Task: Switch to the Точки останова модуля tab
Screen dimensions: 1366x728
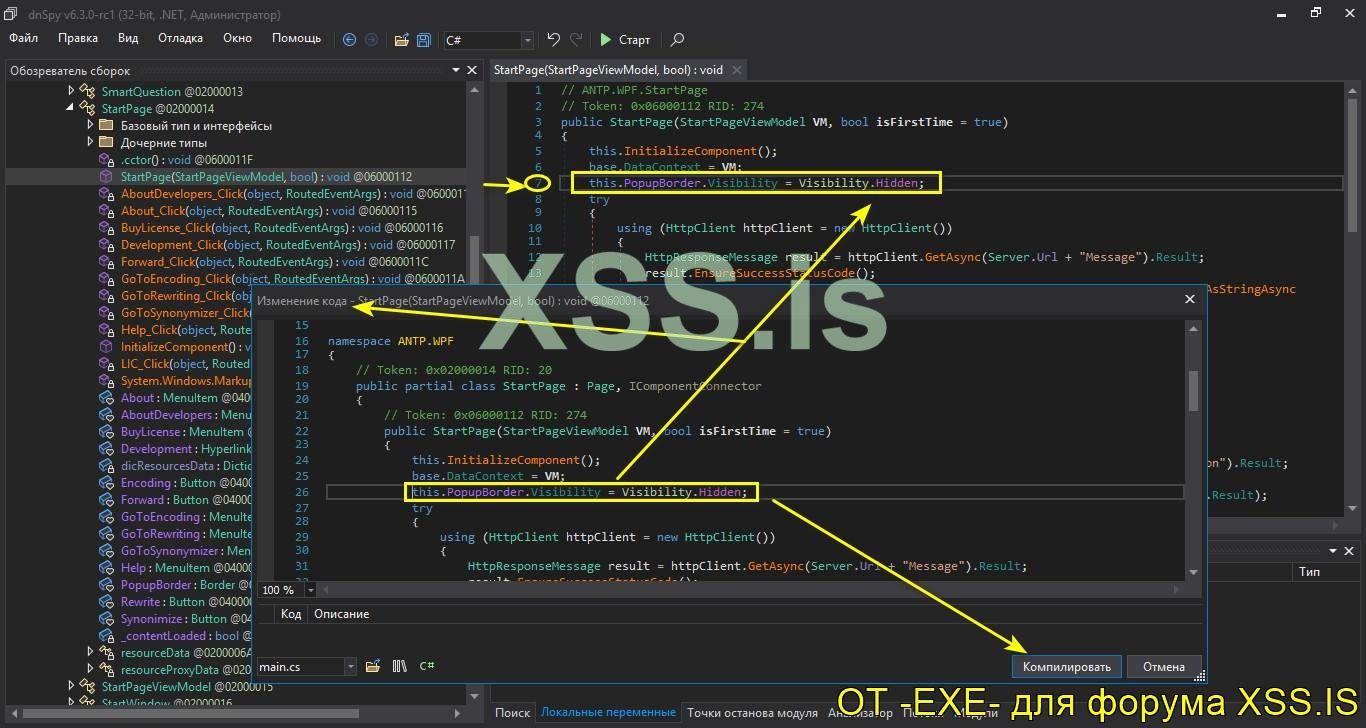Action: pos(752,713)
